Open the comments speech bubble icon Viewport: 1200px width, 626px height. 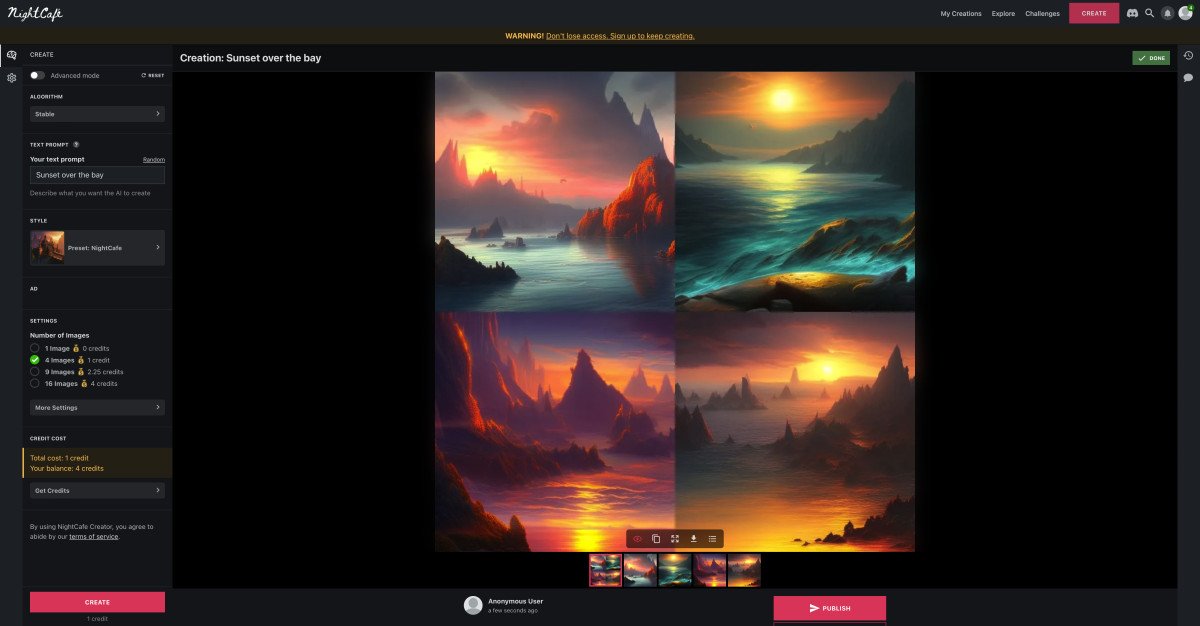click(x=1188, y=77)
